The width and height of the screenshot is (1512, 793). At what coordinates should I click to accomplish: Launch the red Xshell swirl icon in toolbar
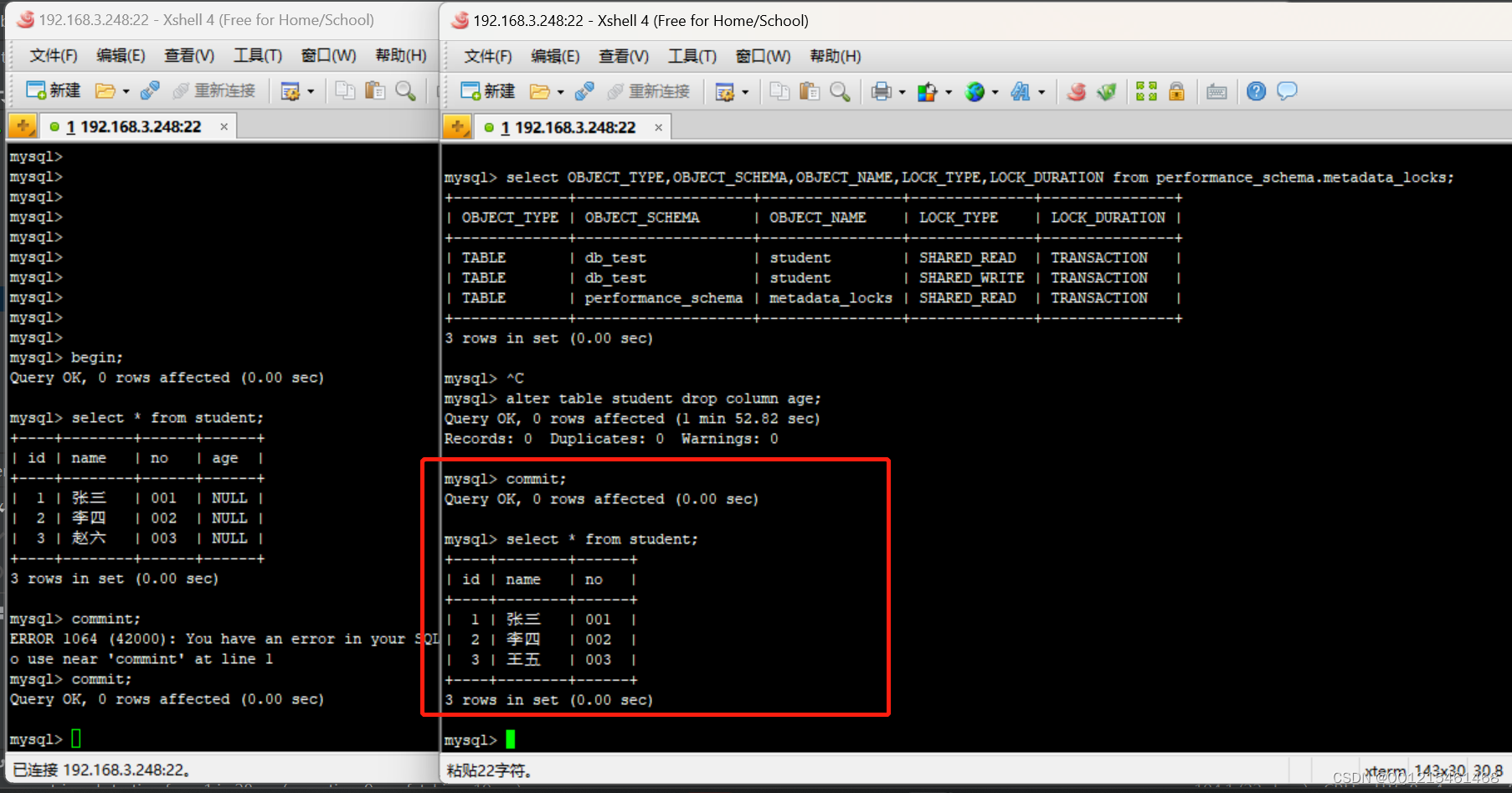[1077, 91]
